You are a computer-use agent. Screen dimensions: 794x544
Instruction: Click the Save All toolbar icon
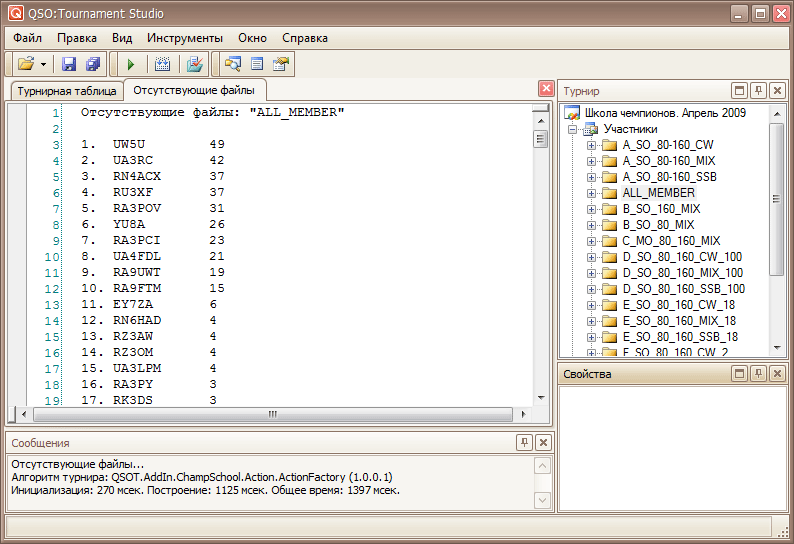pyautogui.click(x=93, y=64)
